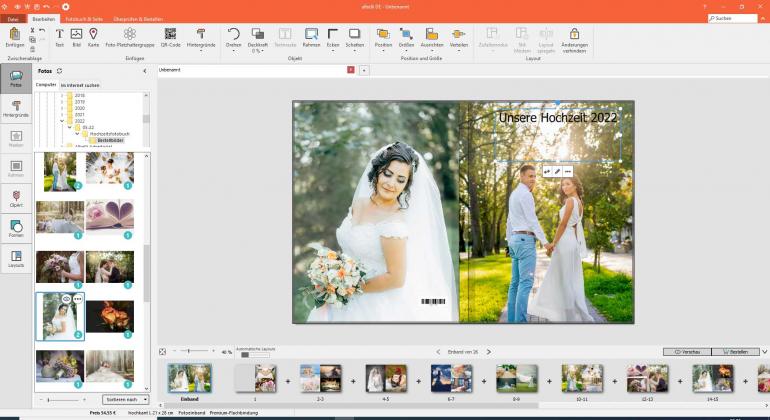Open the Masken sidebar panel

tap(16, 139)
